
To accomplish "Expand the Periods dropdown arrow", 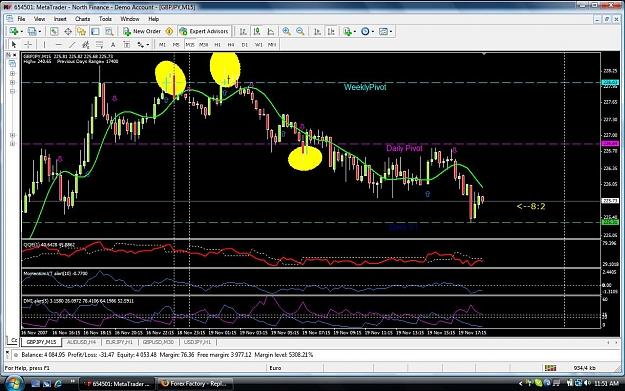I will (x=372, y=31).
